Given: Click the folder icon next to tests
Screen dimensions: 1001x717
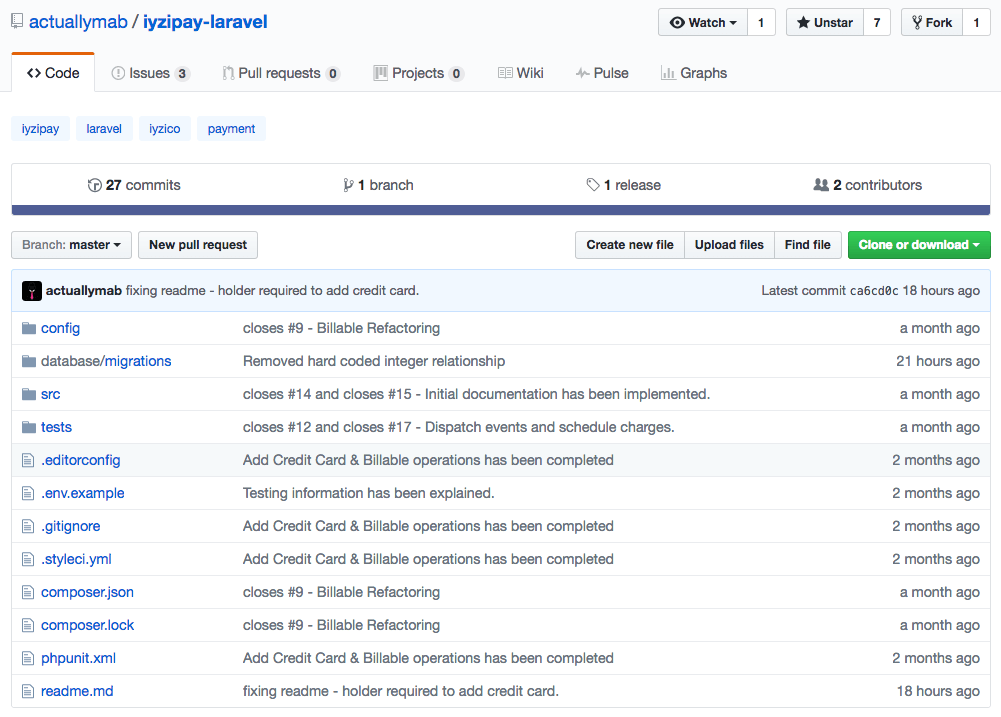Looking at the screenshot, I should (29, 427).
